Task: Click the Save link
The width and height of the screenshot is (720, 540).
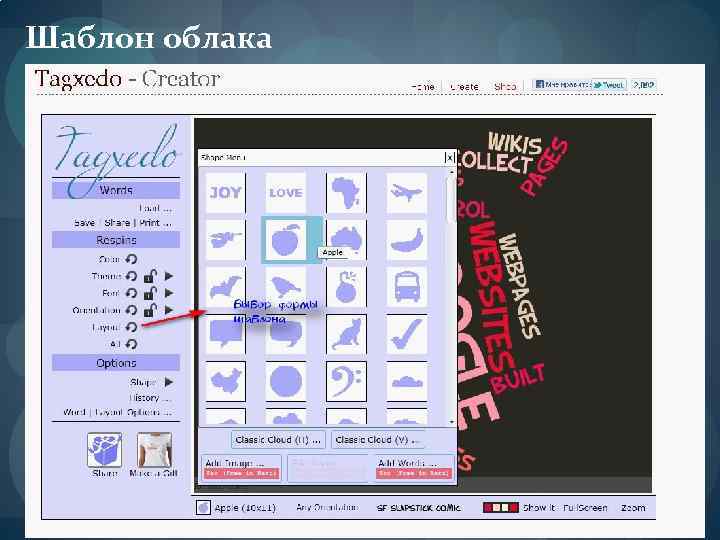Action: pos(84,223)
